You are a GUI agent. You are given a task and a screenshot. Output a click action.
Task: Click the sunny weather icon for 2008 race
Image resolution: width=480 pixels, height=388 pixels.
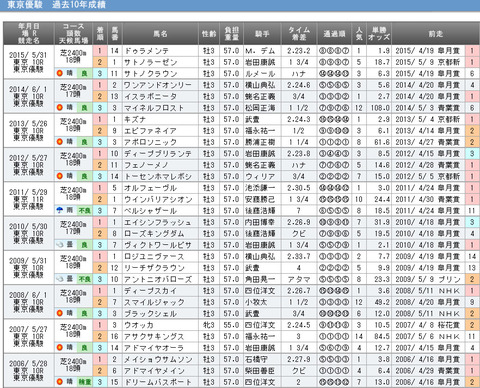tap(60, 313)
